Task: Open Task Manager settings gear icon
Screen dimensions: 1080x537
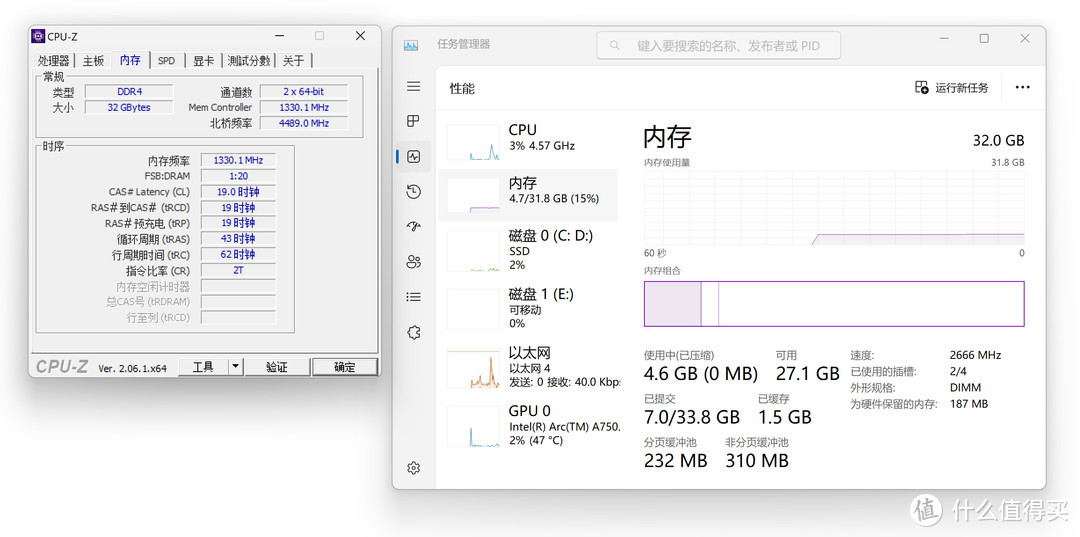Action: point(413,468)
